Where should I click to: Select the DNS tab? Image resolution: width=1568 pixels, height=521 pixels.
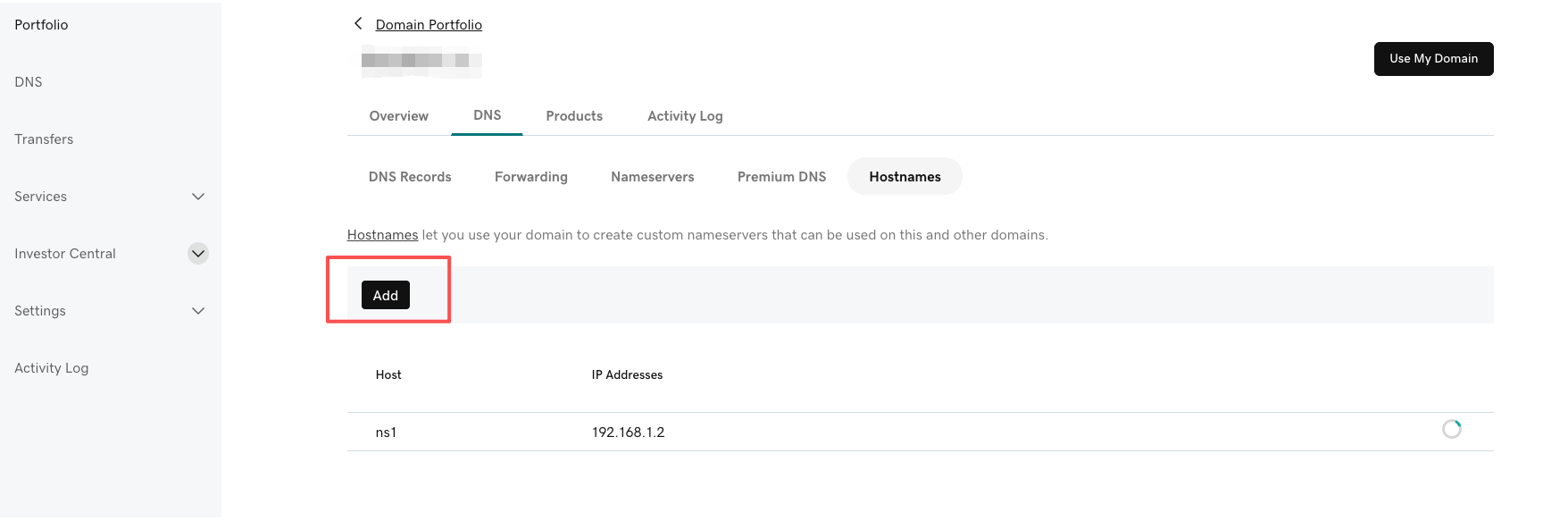tap(487, 115)
